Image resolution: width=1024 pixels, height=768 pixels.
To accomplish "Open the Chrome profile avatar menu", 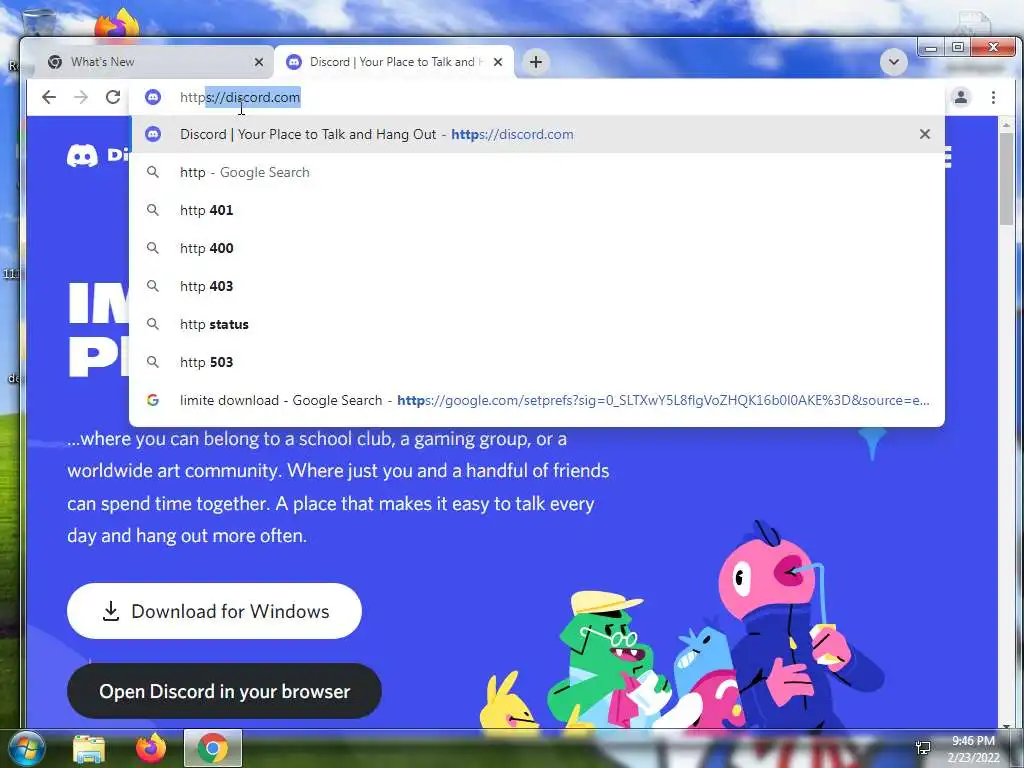I will pos(961,97).
